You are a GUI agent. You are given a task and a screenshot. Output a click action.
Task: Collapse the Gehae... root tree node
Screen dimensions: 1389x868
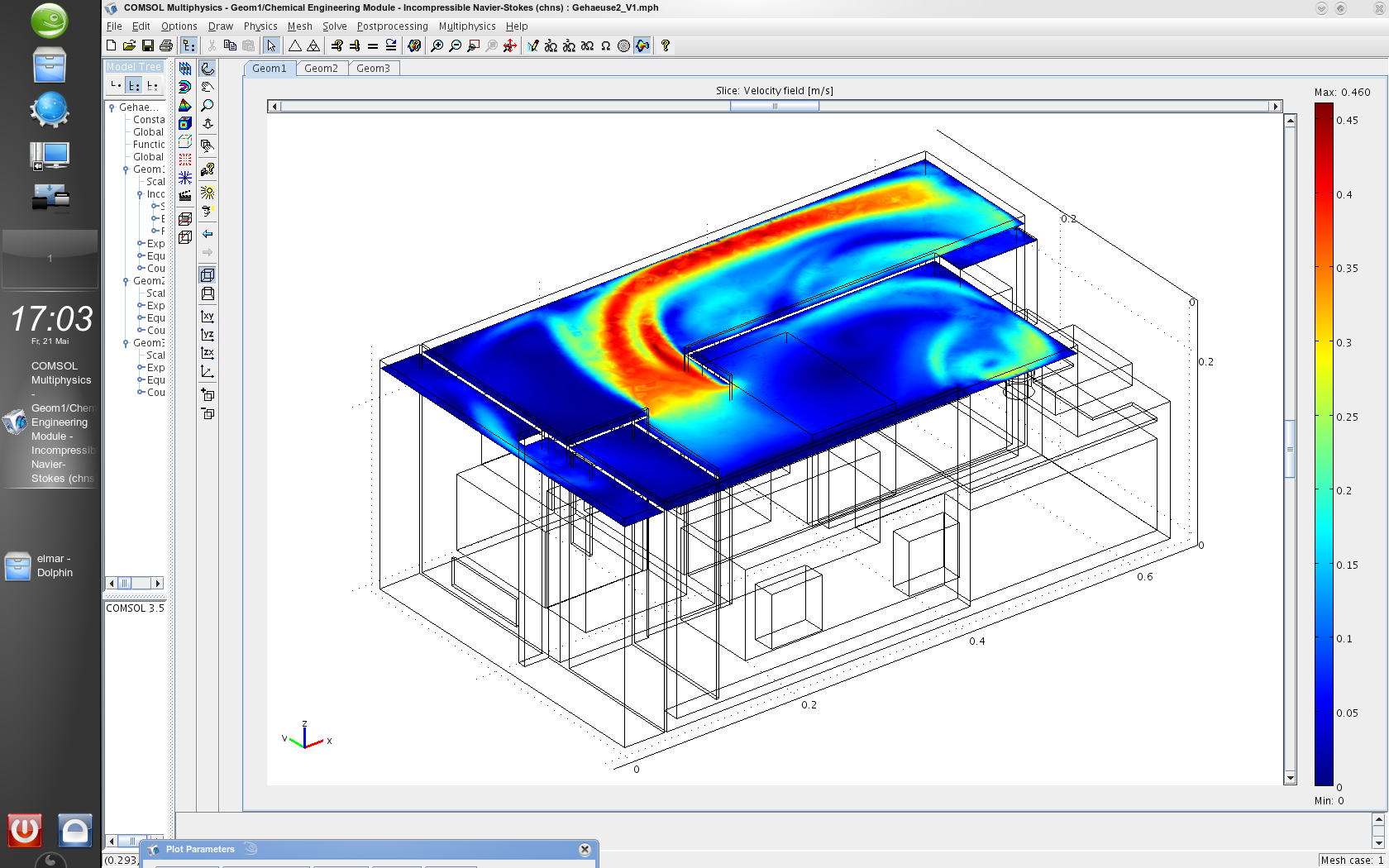point(112,107)
